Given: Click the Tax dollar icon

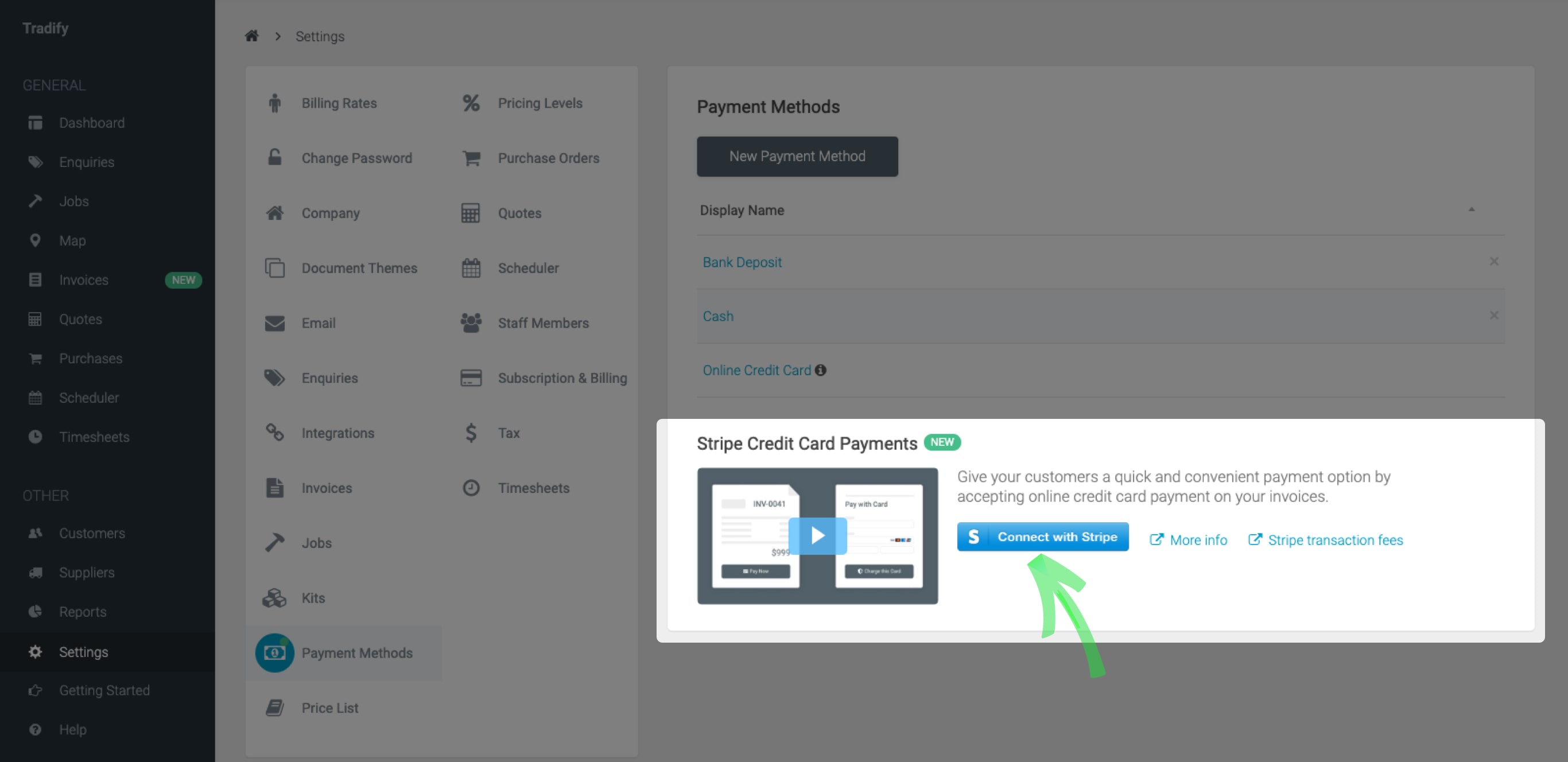Looking at the screenshot, I should pyautogui.click(x=471, y=433).
